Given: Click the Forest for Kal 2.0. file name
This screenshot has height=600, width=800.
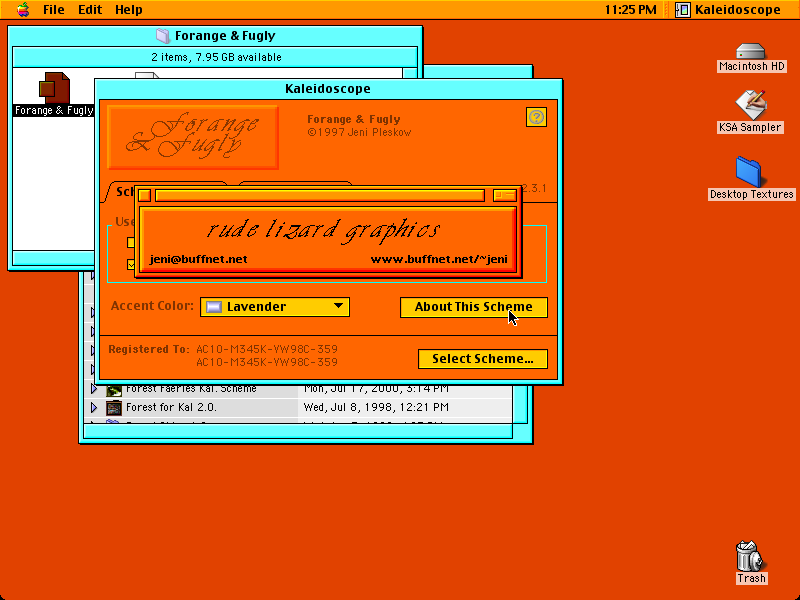Looking at the screenshot, I should [x=171, y=407].
